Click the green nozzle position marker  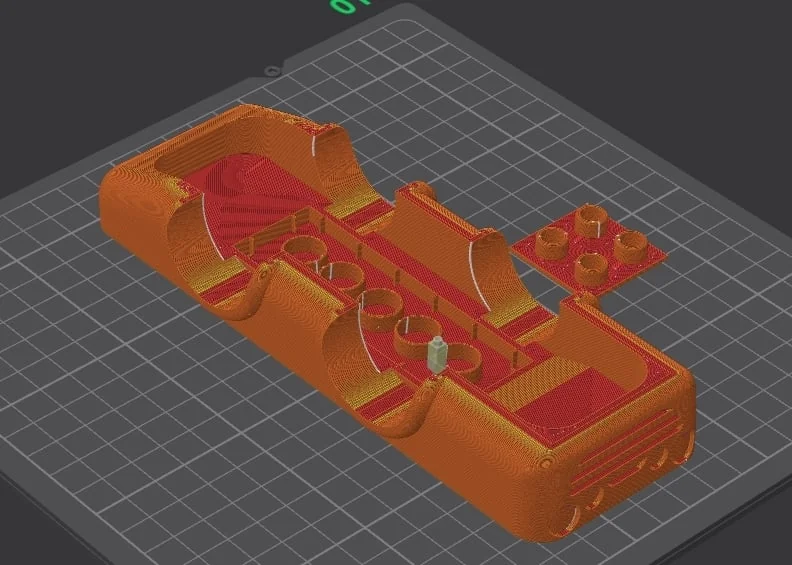coord(436,355)
